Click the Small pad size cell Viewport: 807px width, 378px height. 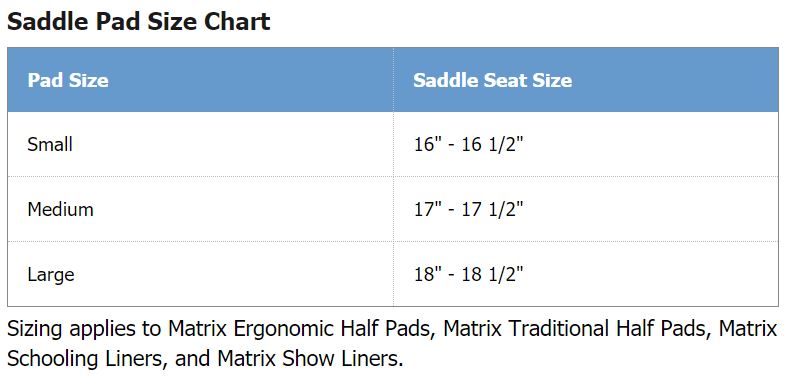click(x=200, y=144)
